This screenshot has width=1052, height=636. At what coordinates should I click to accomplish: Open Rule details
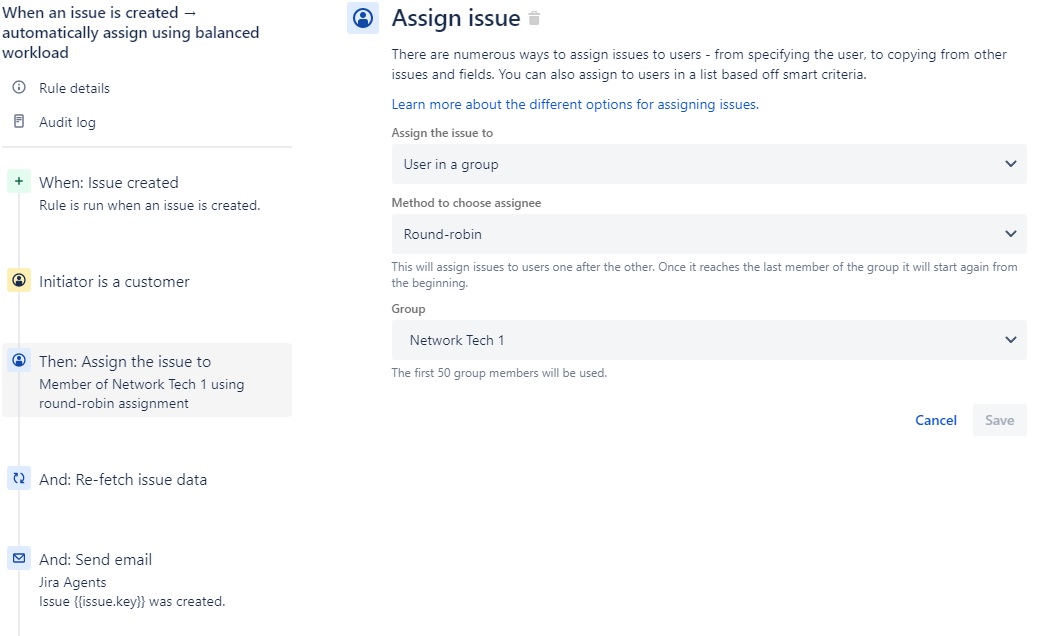click(74, 88)
